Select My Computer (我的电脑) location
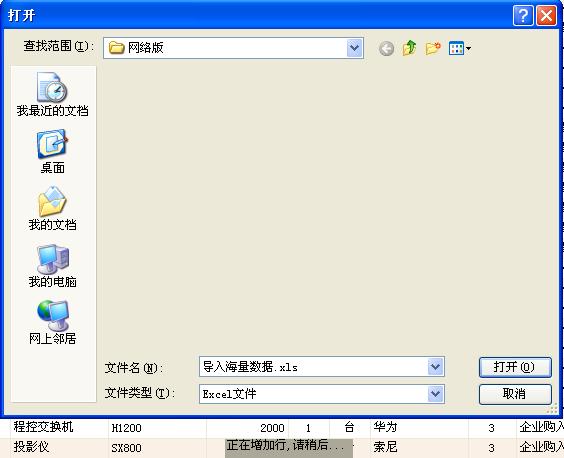 [53, 266]
